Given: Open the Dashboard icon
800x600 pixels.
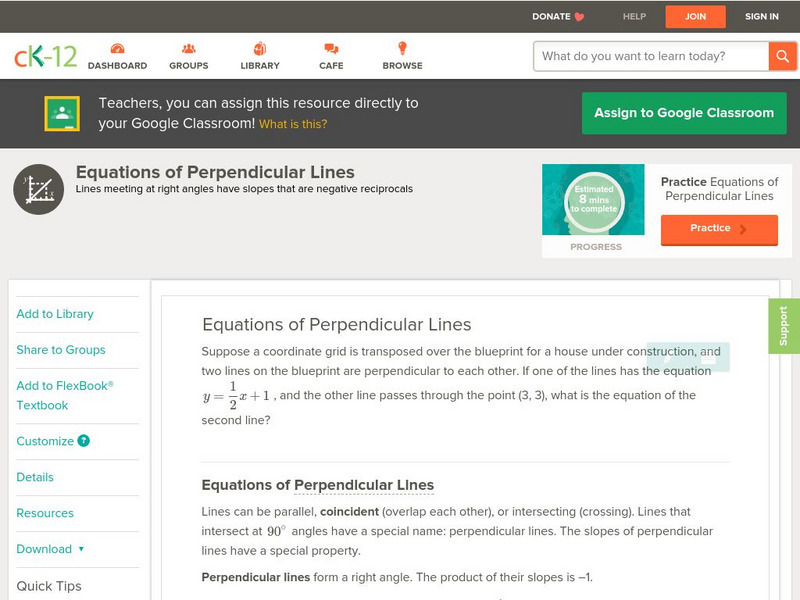Looking at the screenshot, I should click(x=117, y=49).
